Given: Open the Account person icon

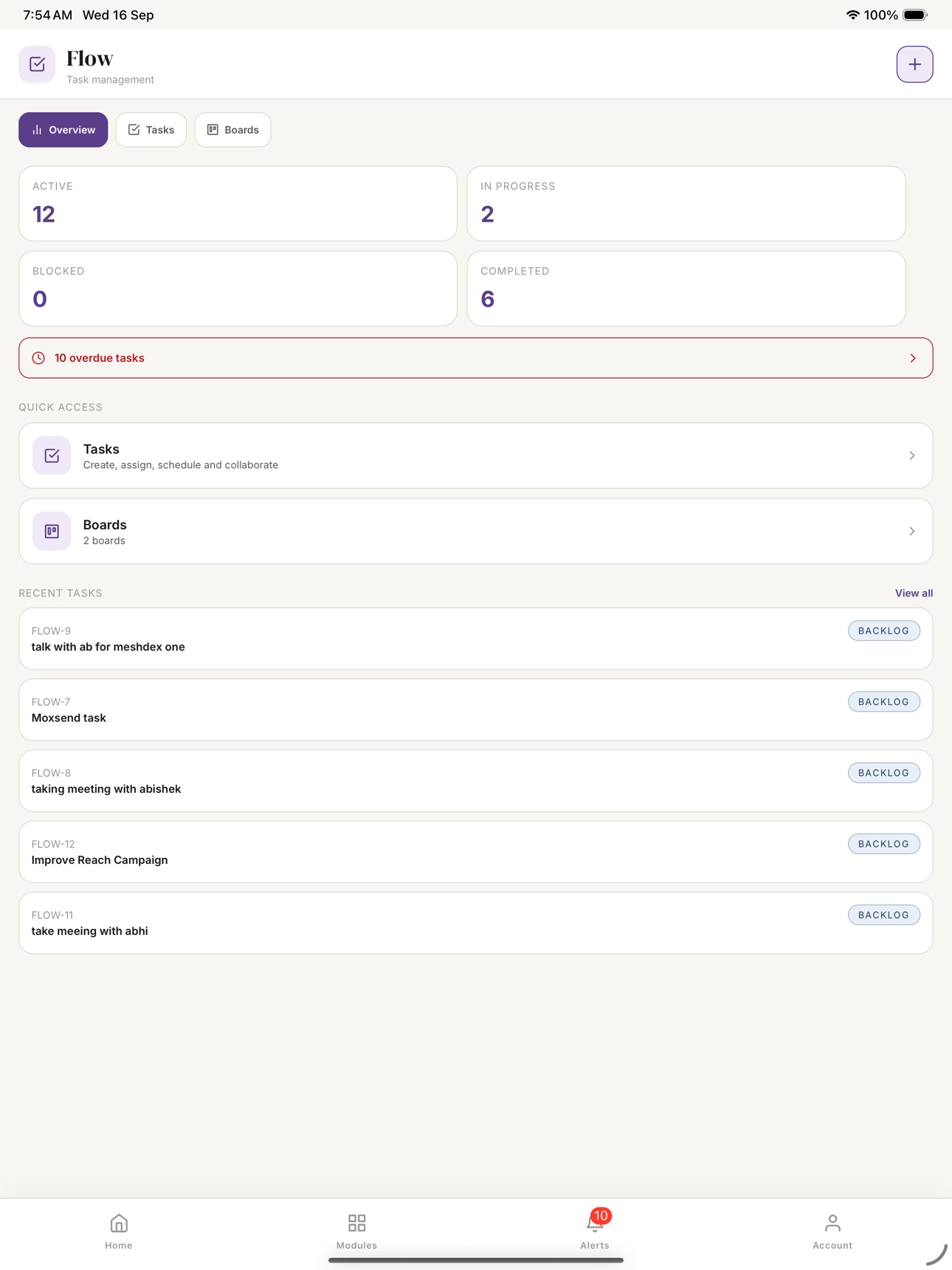Looking at the screenshot, I should pos(832,1223).
